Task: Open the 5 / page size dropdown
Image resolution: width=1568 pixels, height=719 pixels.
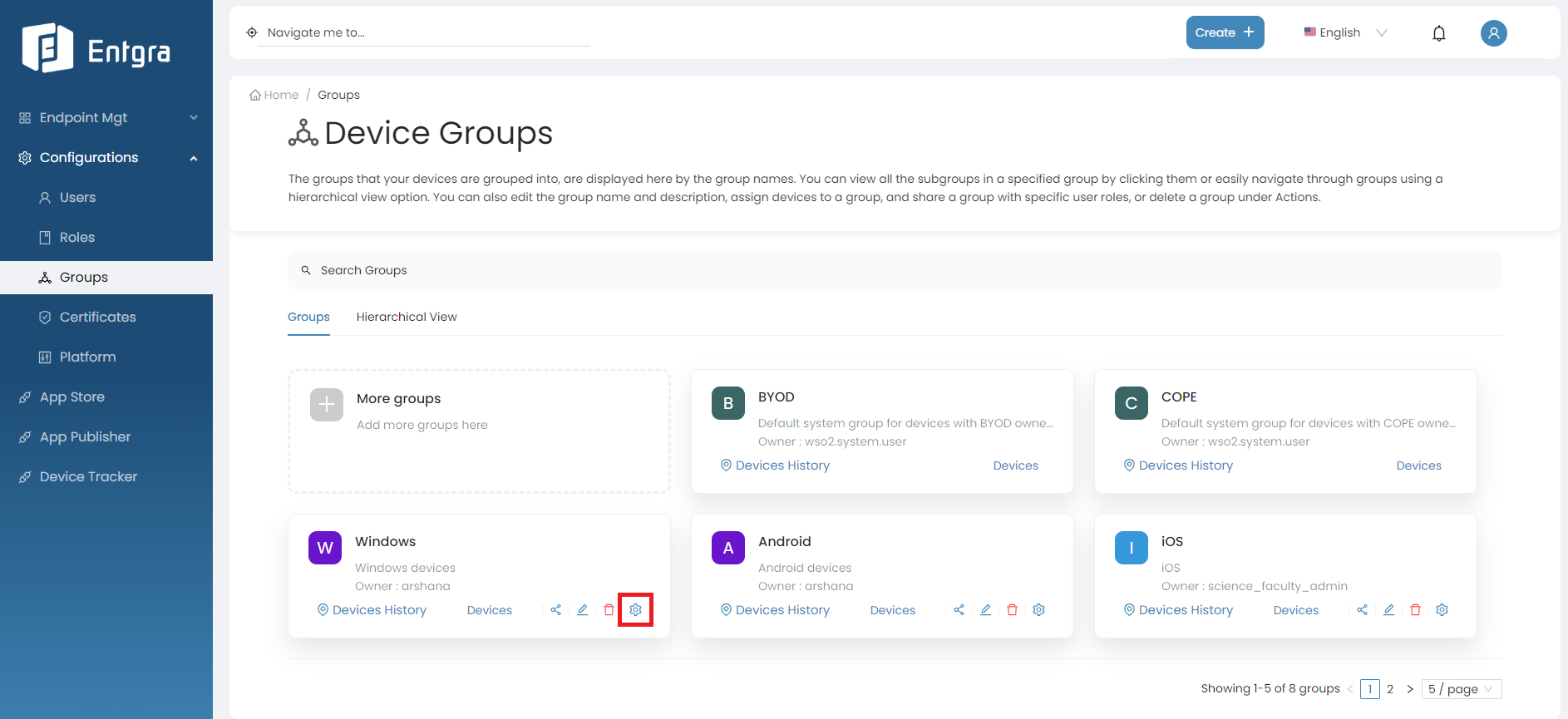Action: (x=1462, y=689)
